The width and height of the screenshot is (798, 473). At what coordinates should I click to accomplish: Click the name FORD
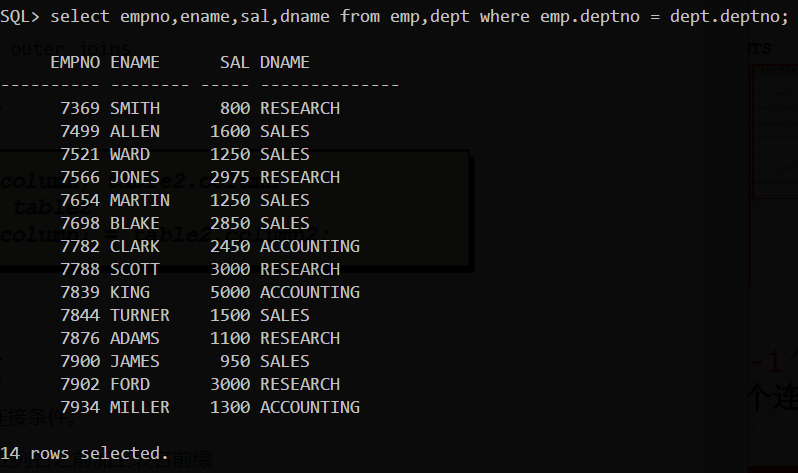(130, 384)
